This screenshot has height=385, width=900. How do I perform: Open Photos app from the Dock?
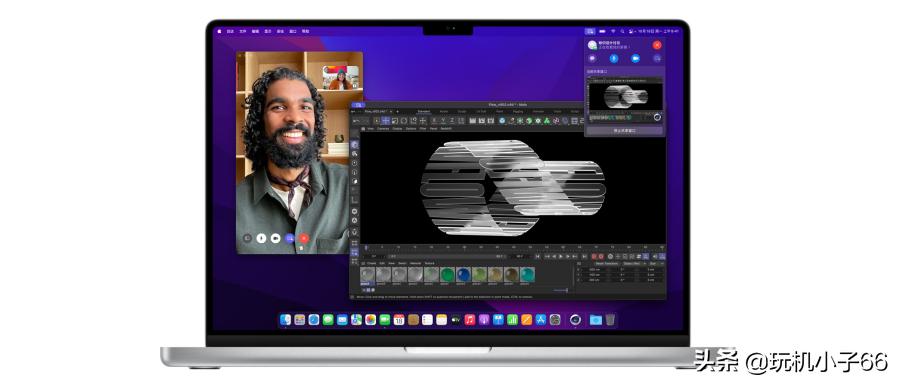coord(370,320)
